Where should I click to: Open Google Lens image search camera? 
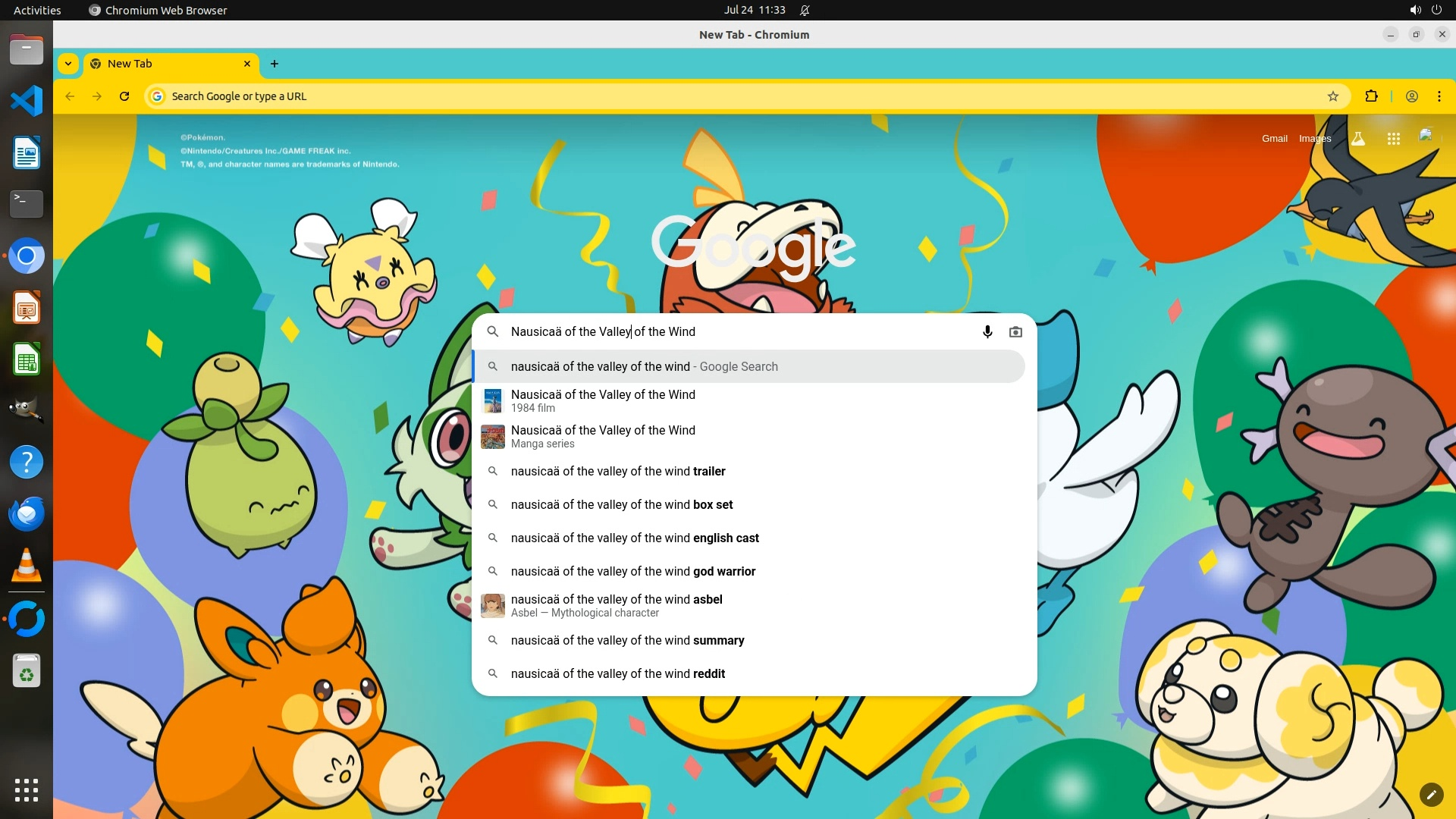1015,331
